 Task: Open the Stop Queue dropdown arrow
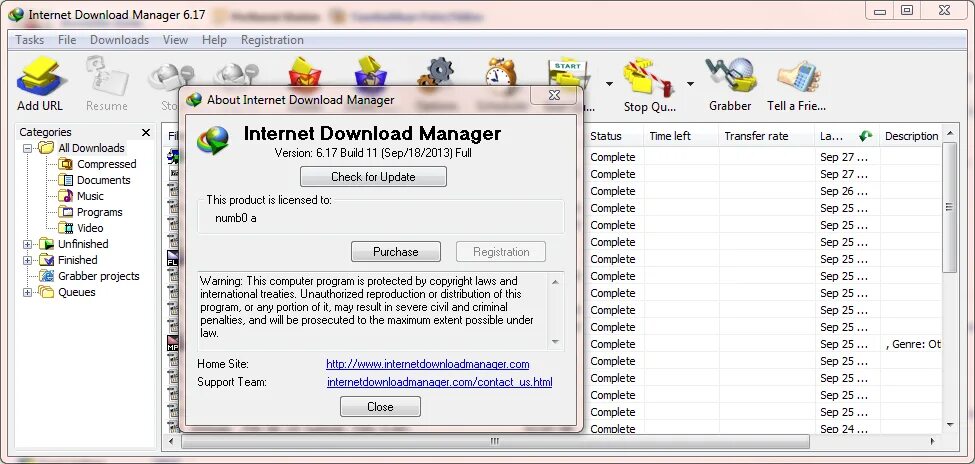(x=690, y=84)
